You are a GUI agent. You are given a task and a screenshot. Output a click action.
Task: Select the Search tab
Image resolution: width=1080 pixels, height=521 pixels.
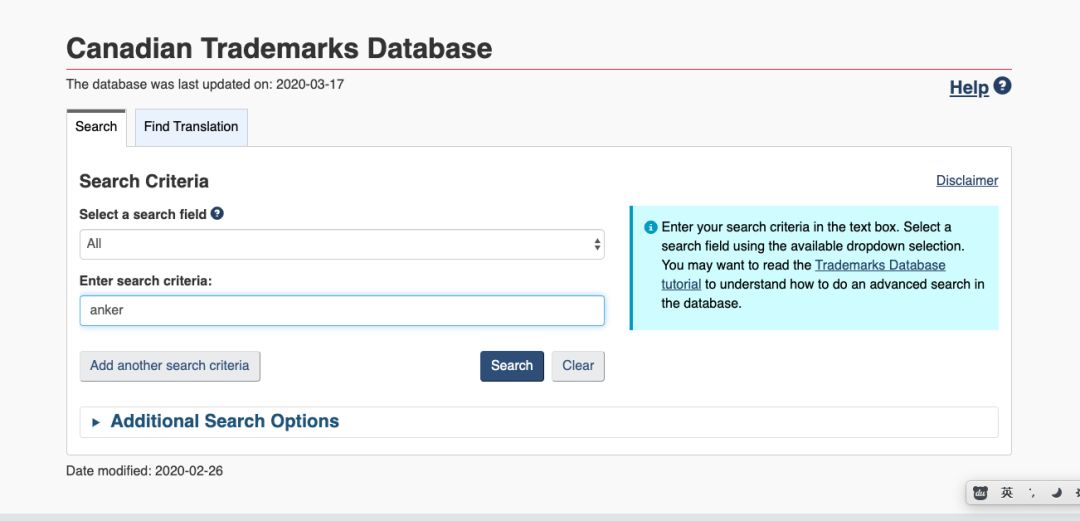pos(96,127)
